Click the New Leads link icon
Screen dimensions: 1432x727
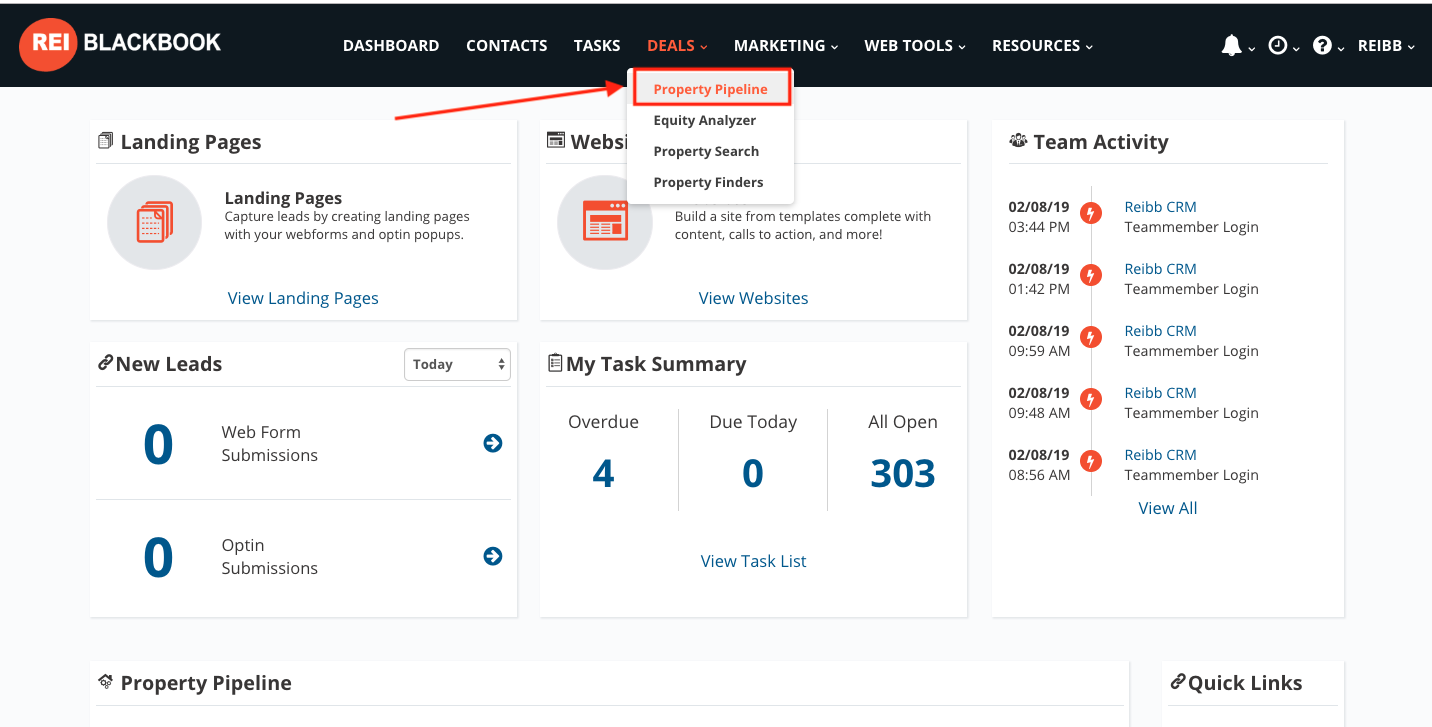click(x=104, y=363)
